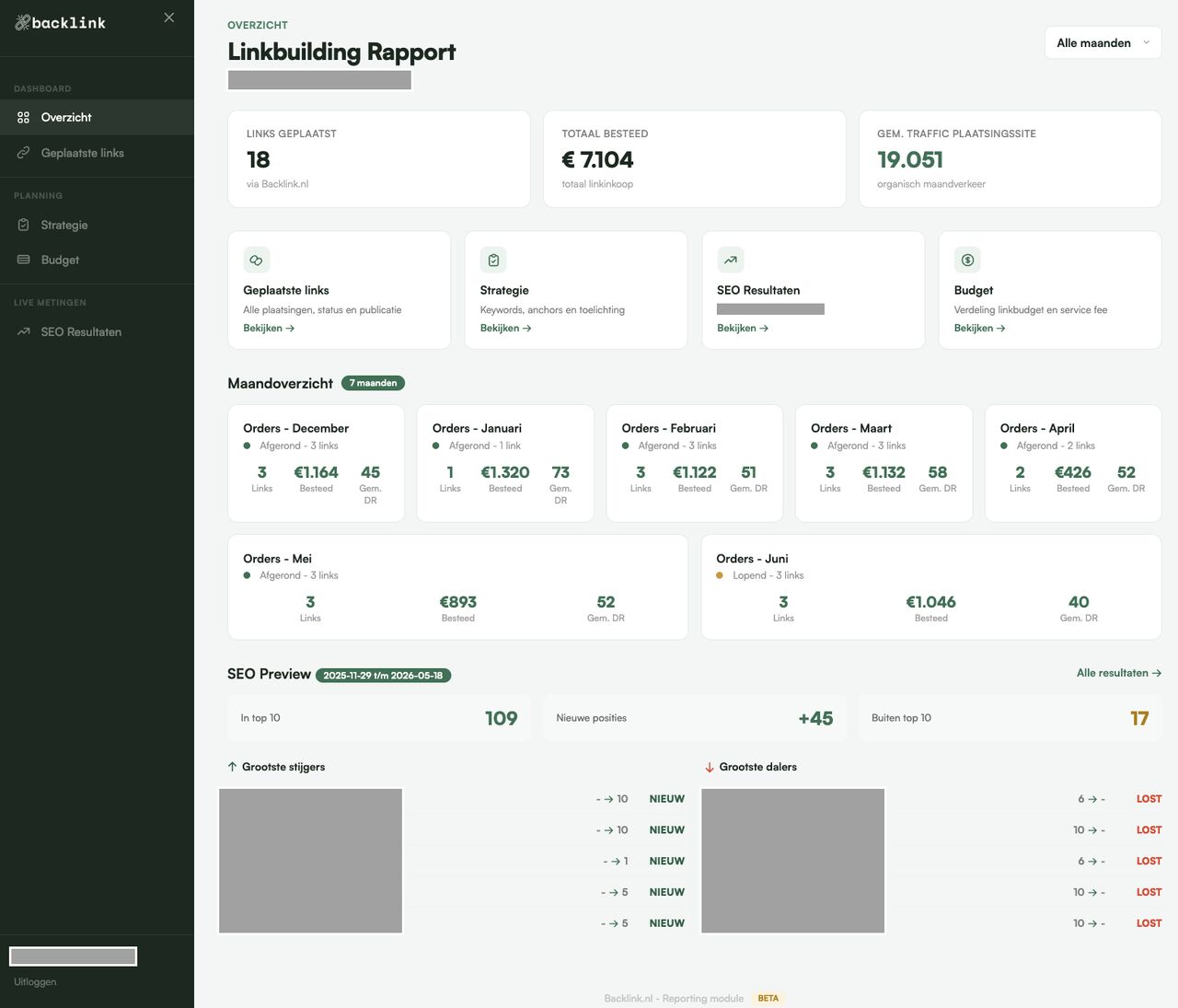Click Uitloggen in the sidebar

point(35,982)
